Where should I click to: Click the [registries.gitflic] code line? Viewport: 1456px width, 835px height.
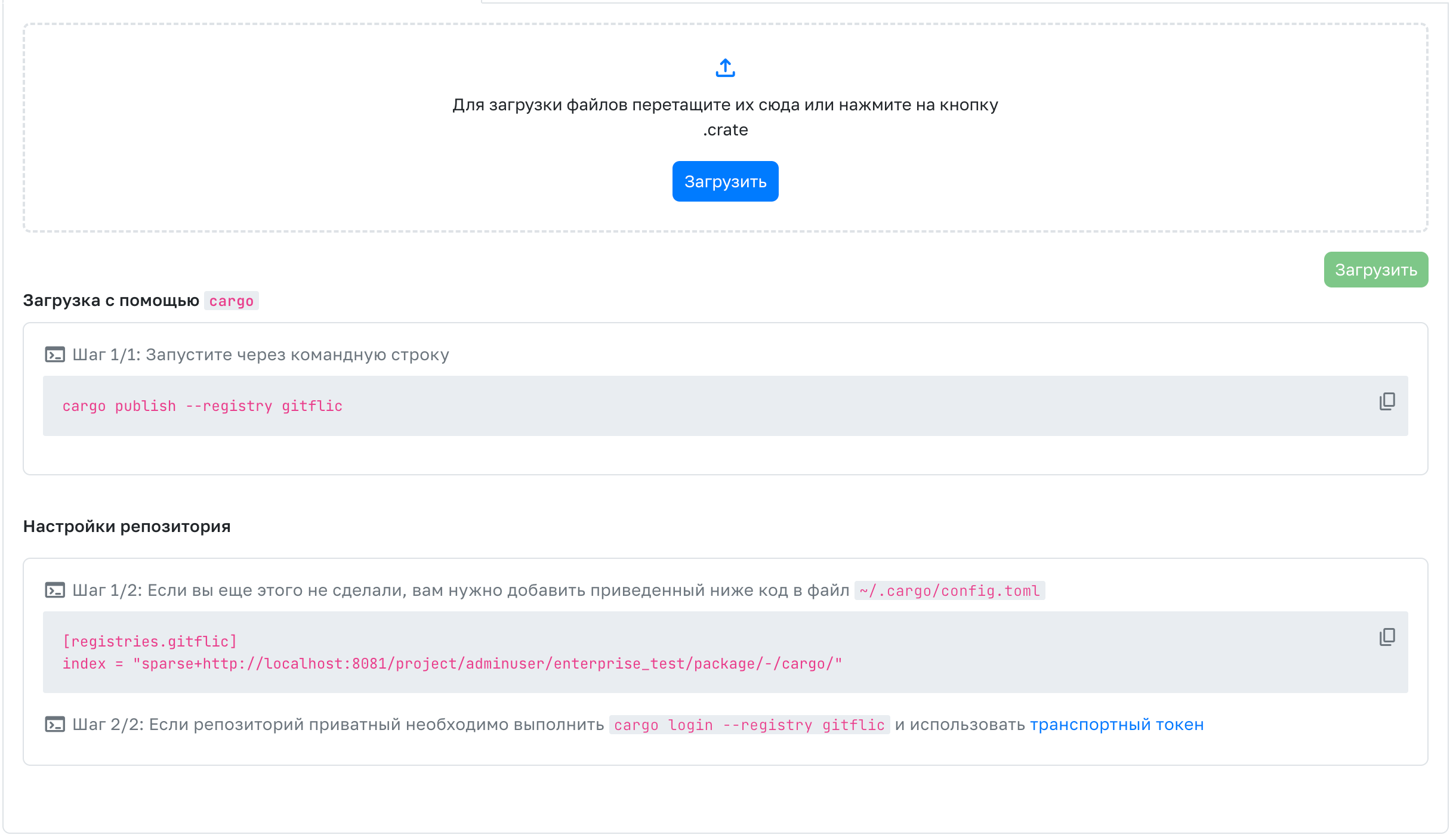coord(150,642)
